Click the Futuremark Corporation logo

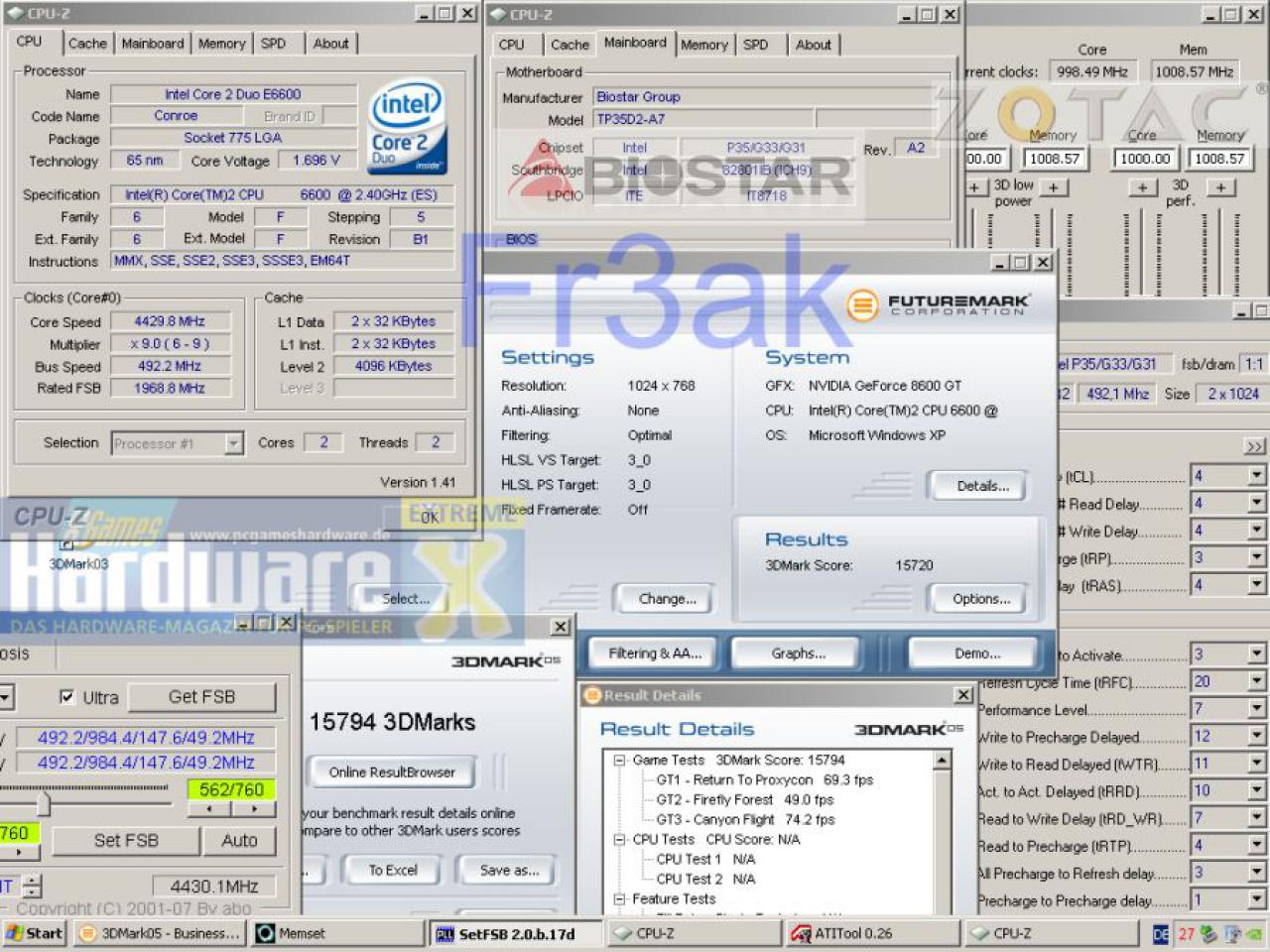pos(938,304)
